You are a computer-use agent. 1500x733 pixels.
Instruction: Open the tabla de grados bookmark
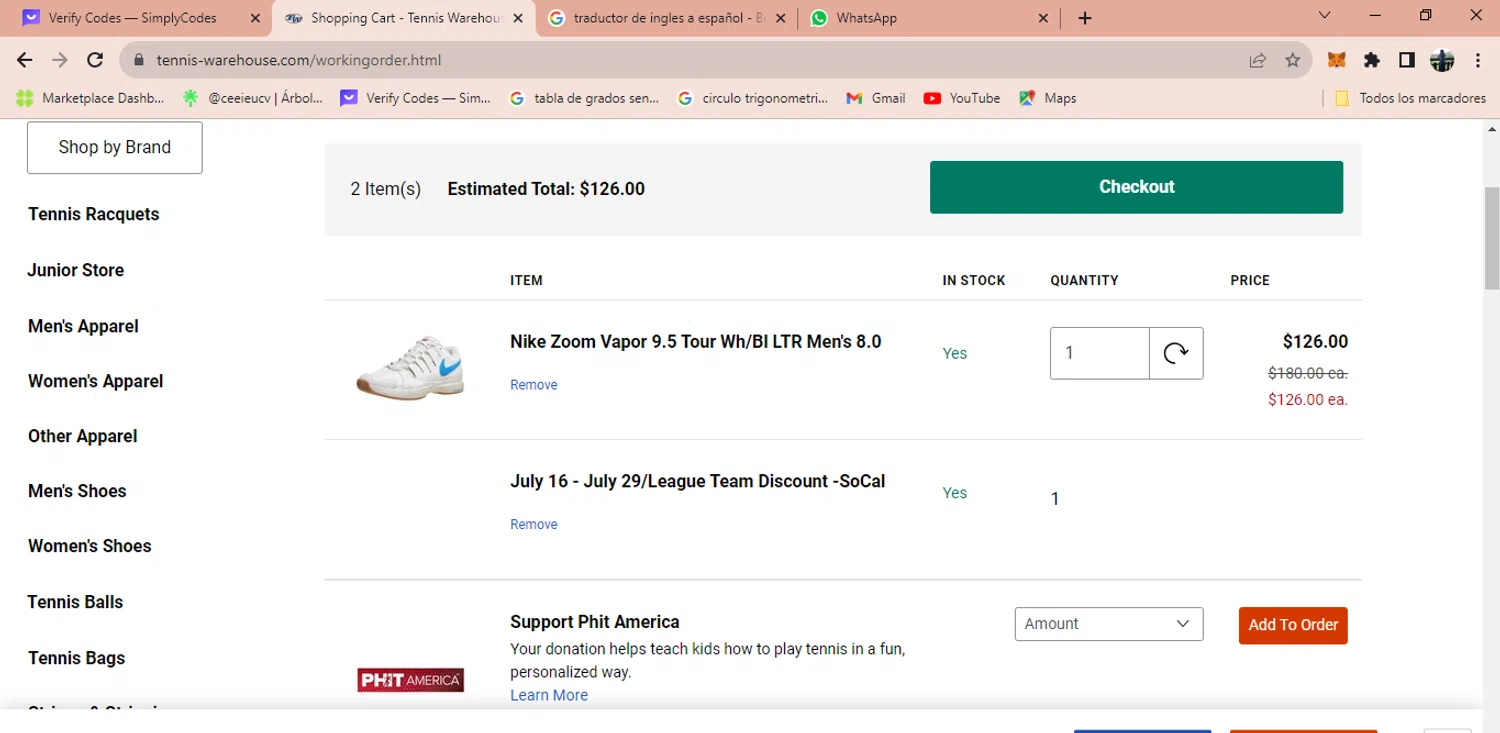584,98
